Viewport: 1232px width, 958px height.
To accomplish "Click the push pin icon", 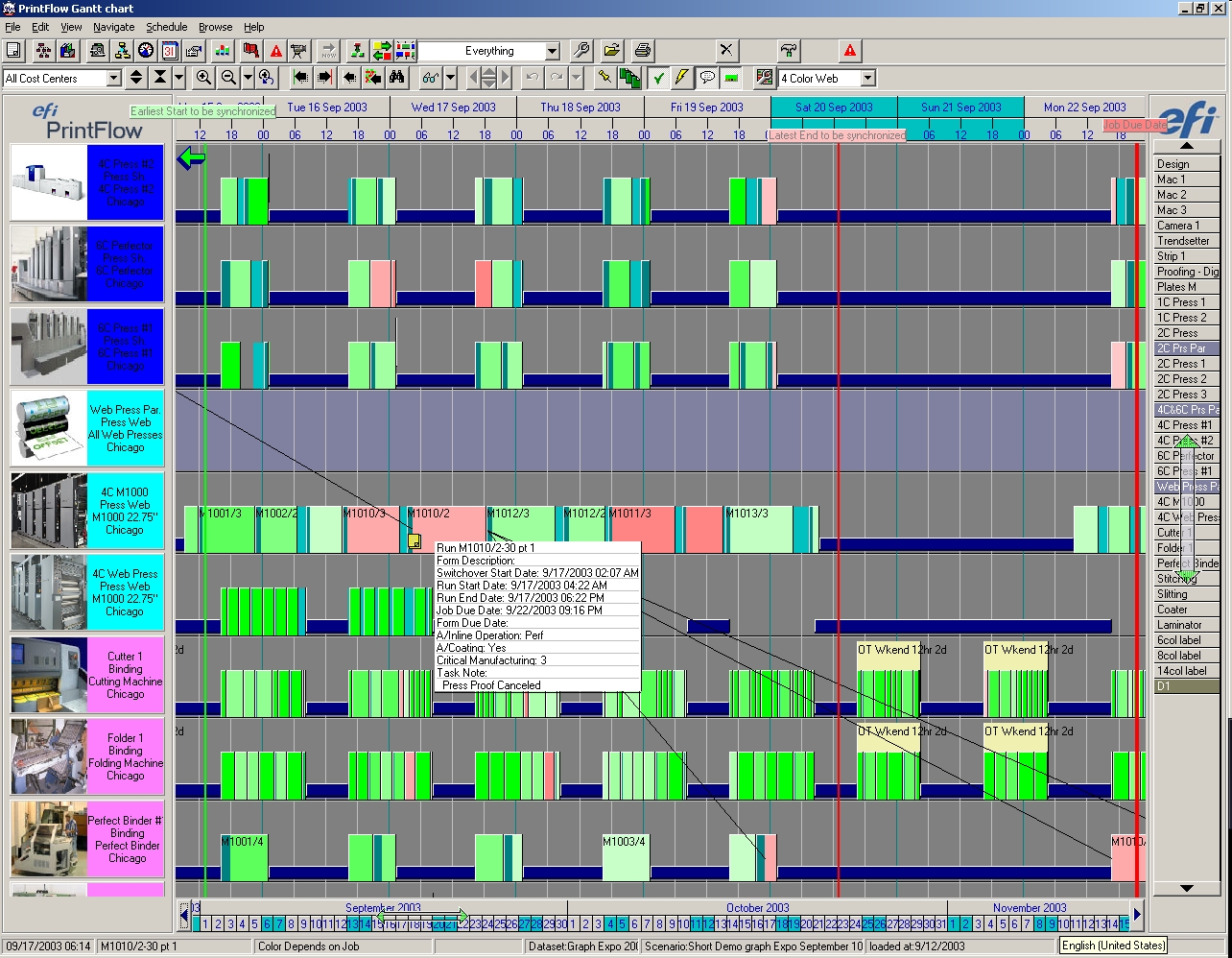I will (604, 78).
